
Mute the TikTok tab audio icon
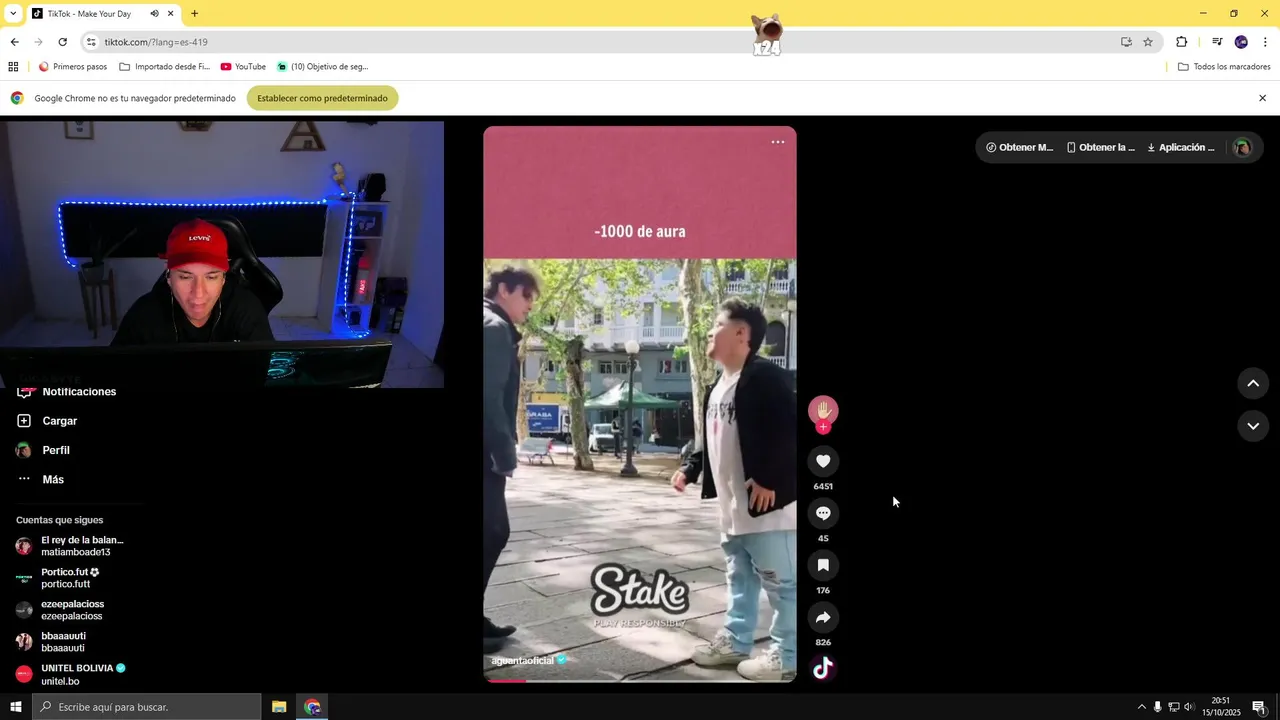pyautogui.click(x=154, y=14)
